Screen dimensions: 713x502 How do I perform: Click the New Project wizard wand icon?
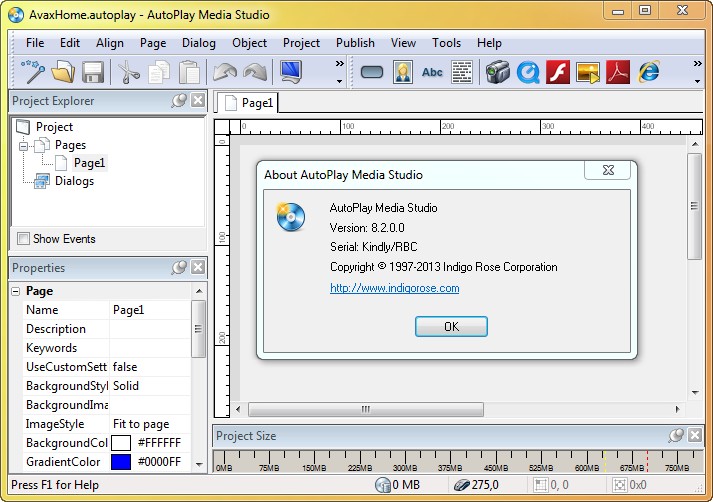pos(33,71)
